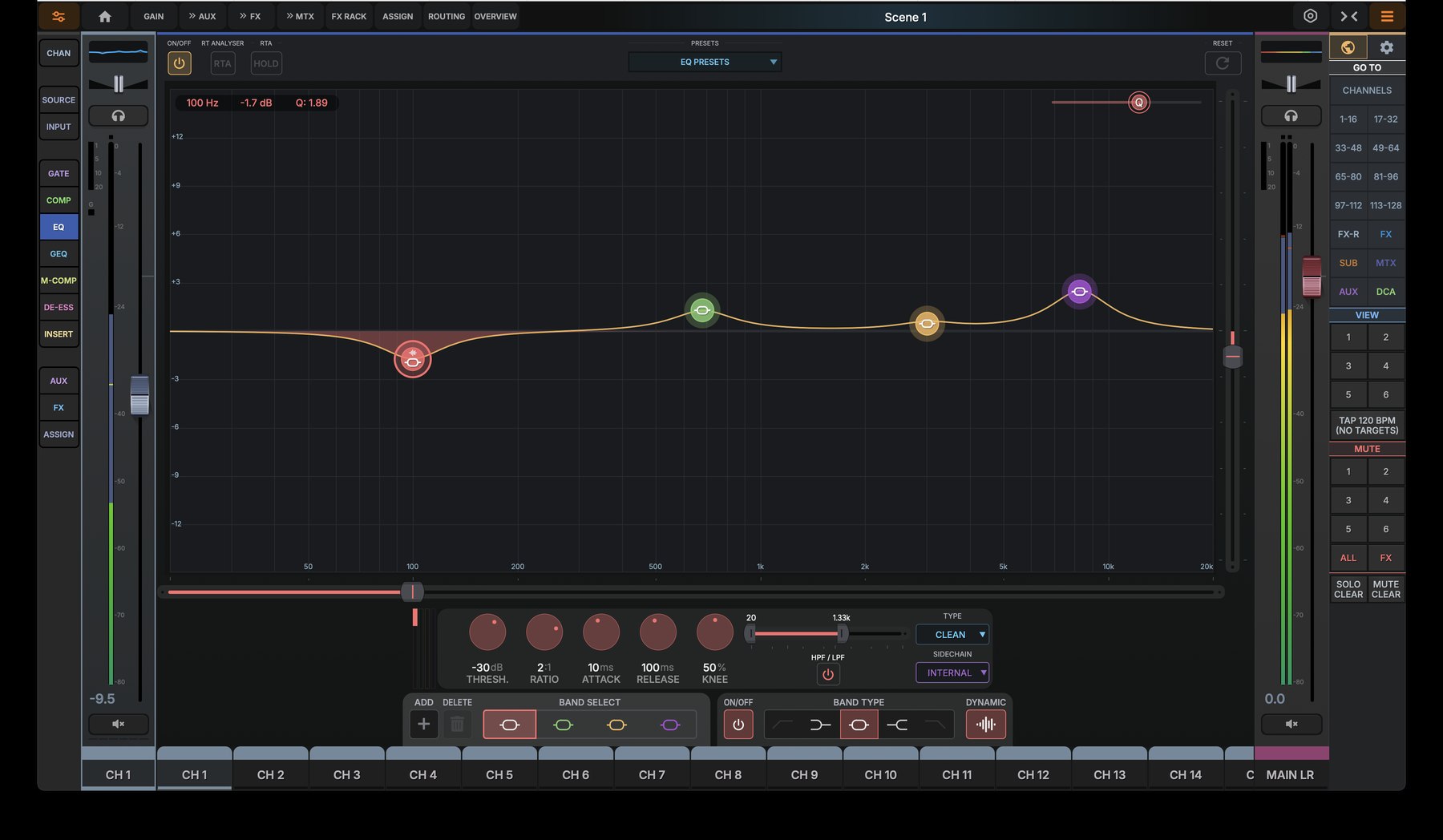Viewport: 1443px width, 840px height.
Task: Click the frequency slider handle below graph
Action: (412, 592)
